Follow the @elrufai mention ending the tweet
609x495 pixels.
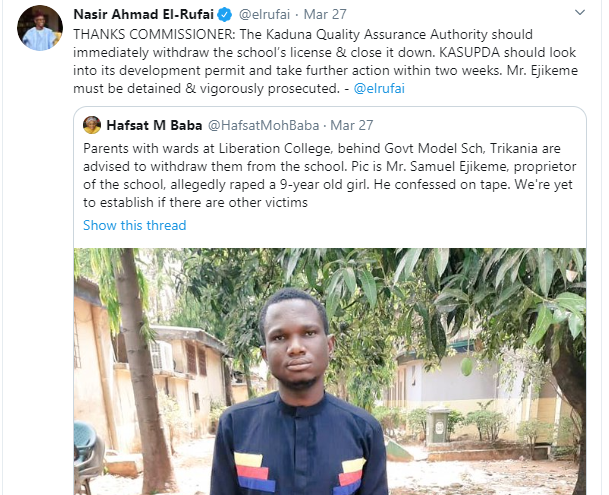tap(379, 88)
